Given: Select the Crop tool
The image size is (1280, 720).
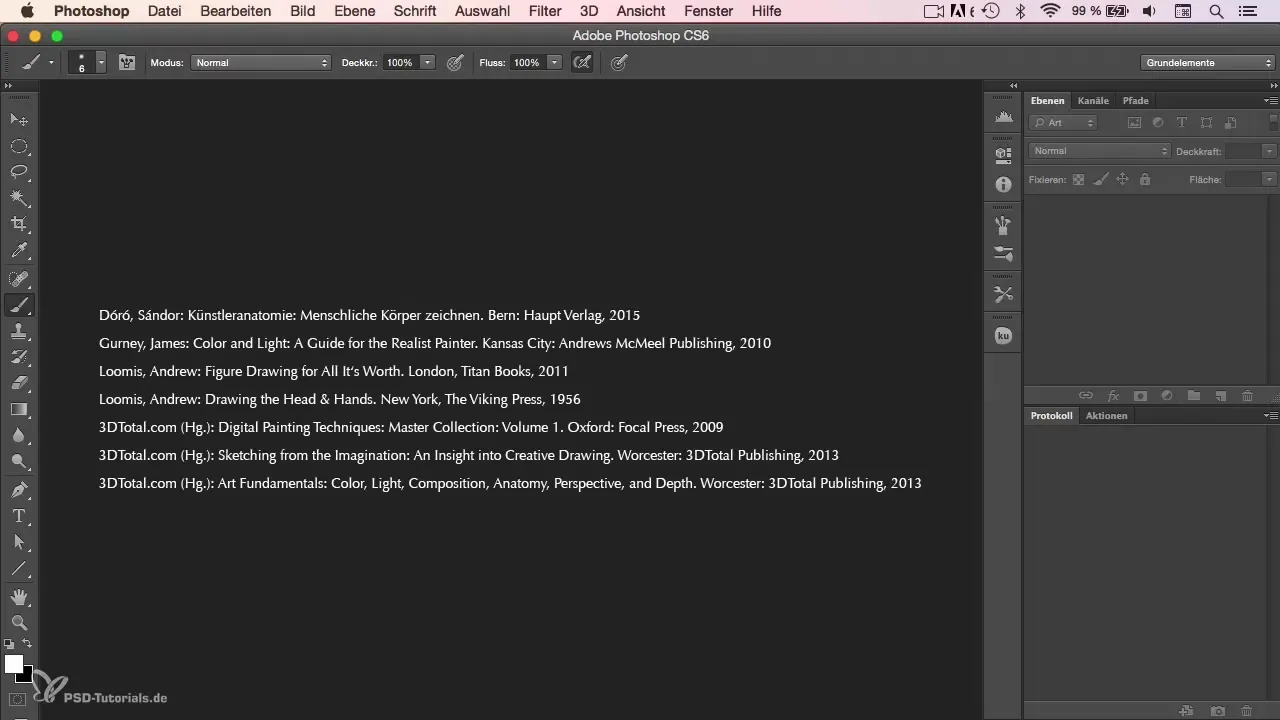Looking at the screenshot, I should tap(19, 224).
